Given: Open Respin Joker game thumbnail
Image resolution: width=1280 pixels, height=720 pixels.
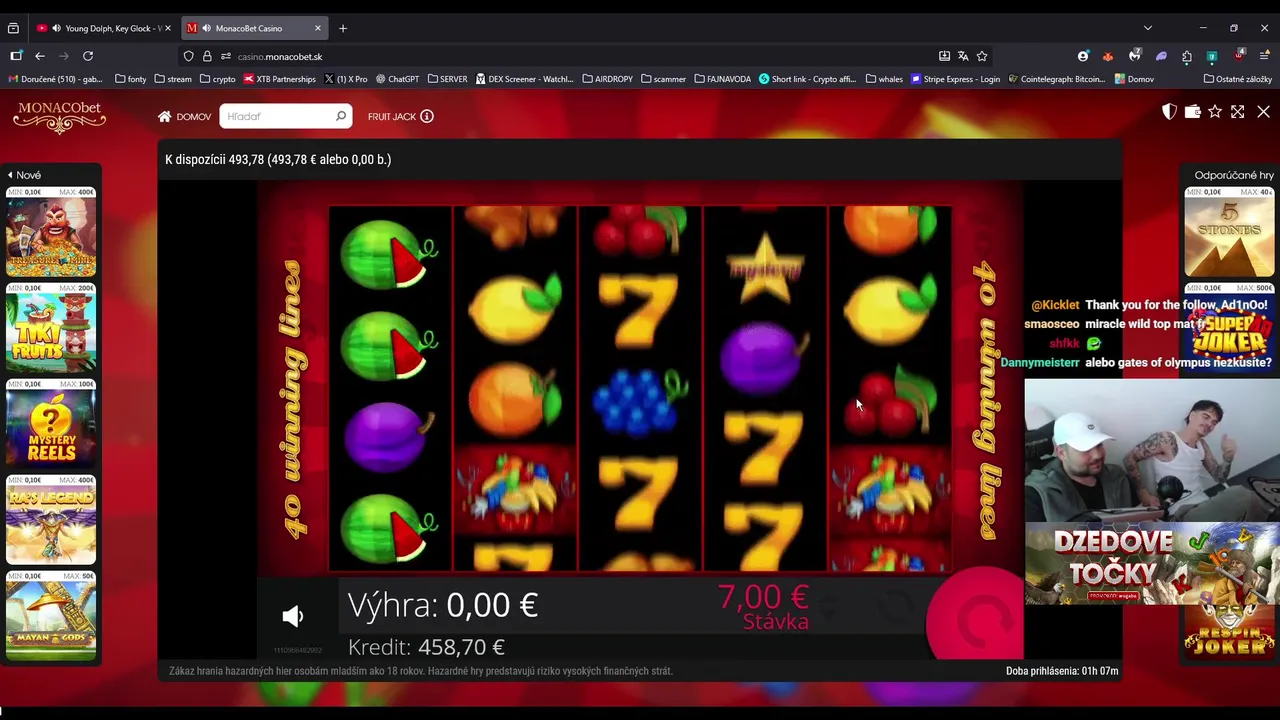Looking at the screenshot, I should [1229, 630].
